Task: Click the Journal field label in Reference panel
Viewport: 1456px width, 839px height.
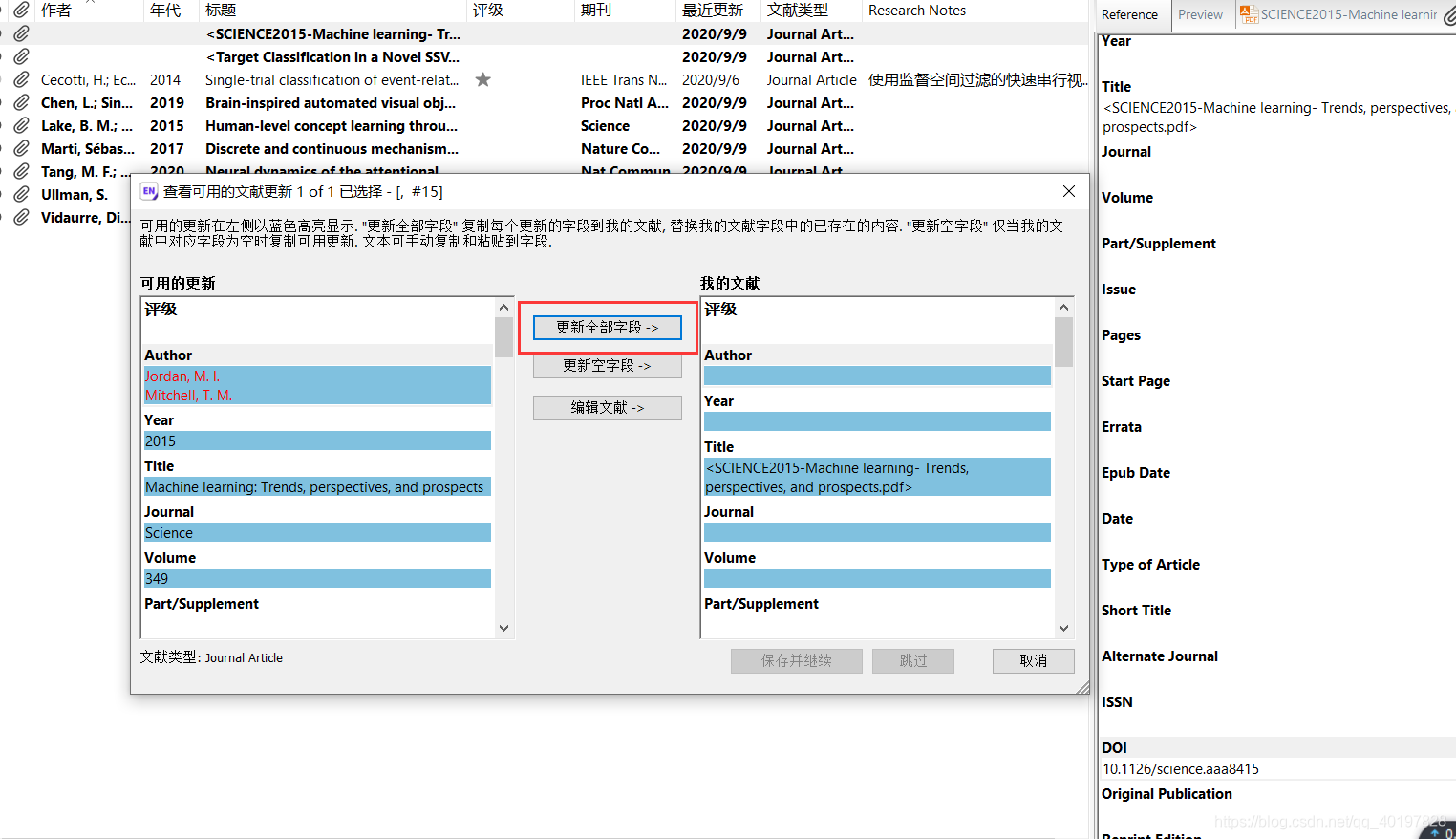Action: (x=1126, y=151)
